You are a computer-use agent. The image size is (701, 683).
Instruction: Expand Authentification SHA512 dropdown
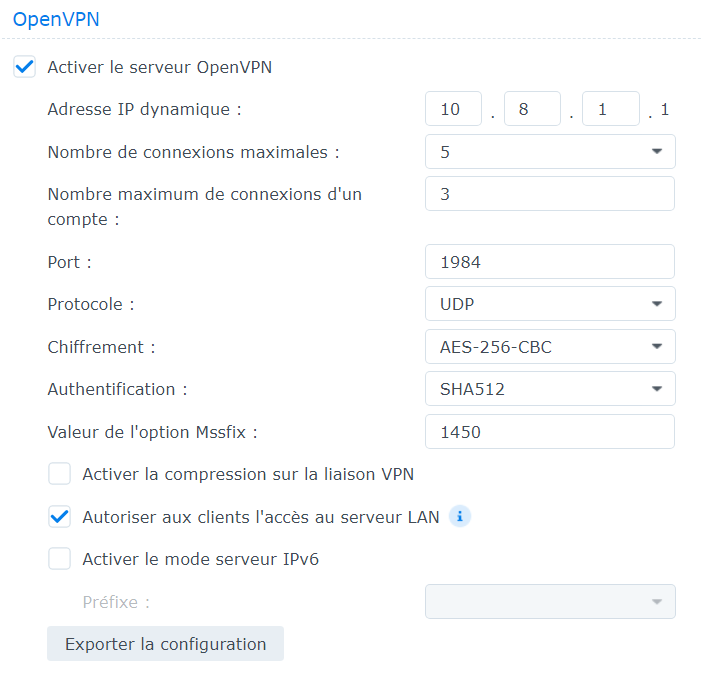coord(550,388)
